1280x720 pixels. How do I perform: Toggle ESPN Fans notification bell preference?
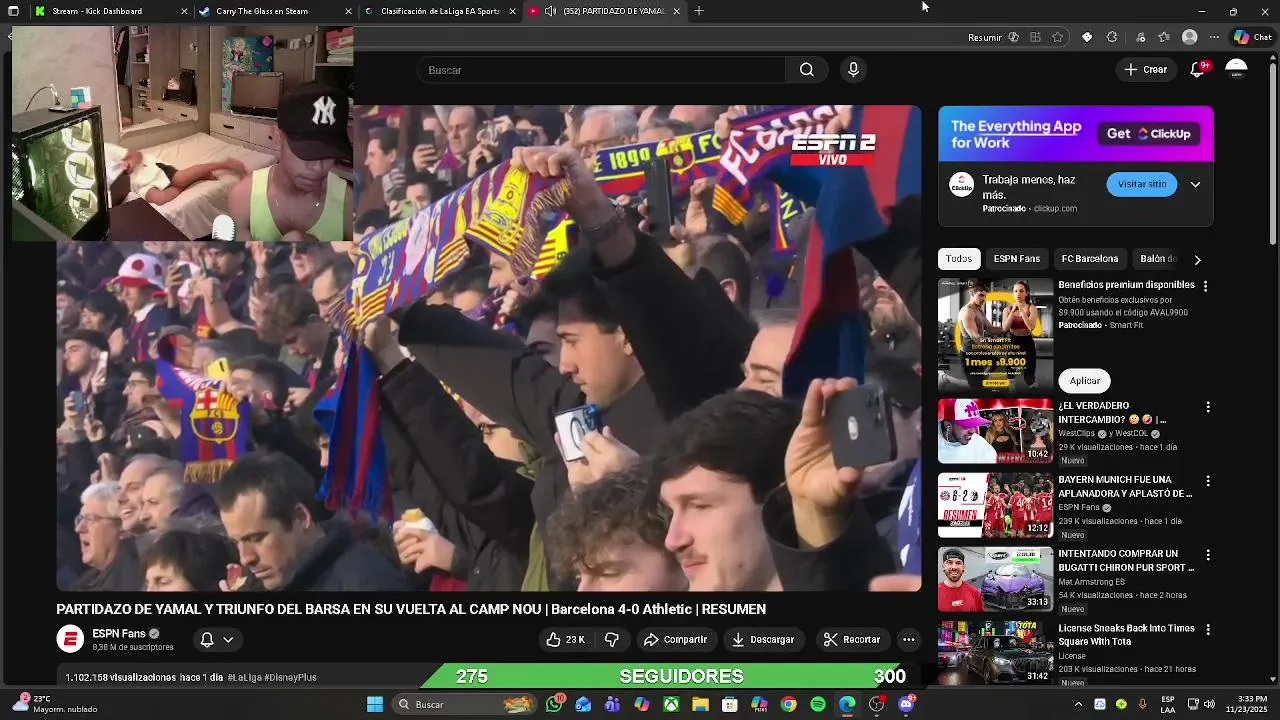216,640
